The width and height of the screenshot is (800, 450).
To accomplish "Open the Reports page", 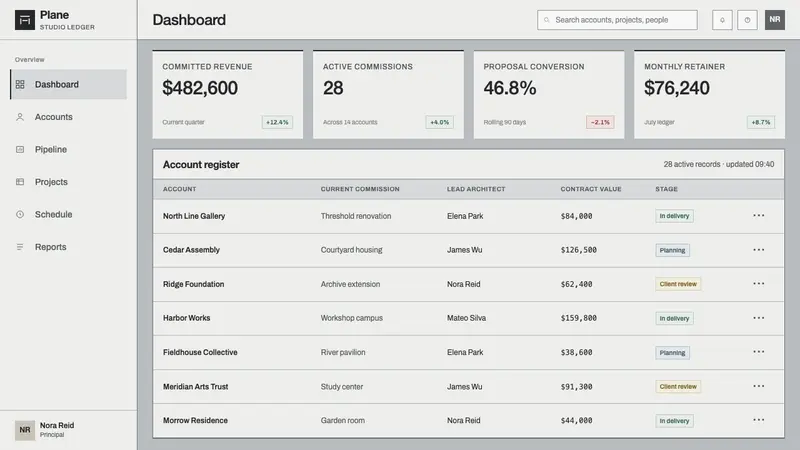I will pos(68,247).
